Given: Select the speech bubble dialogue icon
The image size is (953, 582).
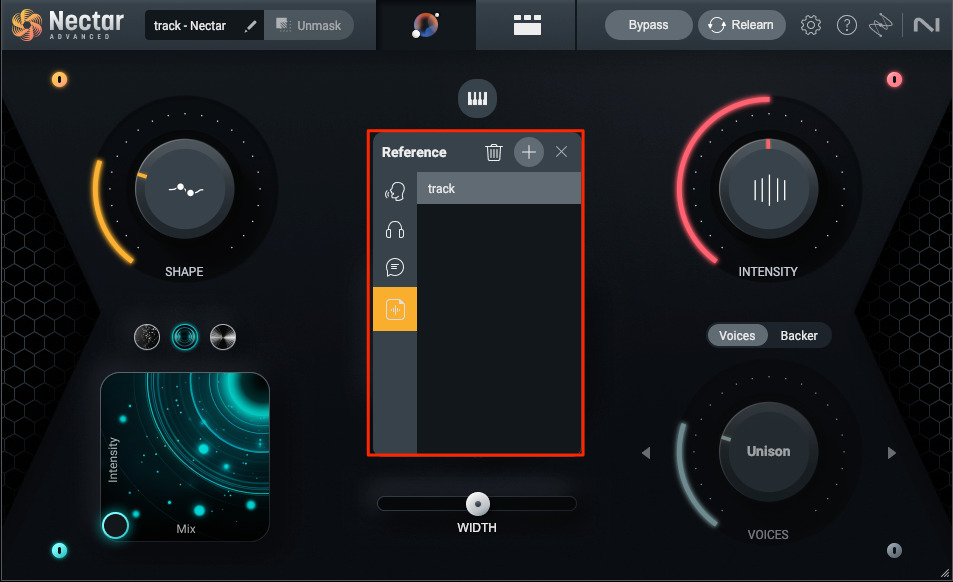Looking at the screenshot, I should (395, 267).
